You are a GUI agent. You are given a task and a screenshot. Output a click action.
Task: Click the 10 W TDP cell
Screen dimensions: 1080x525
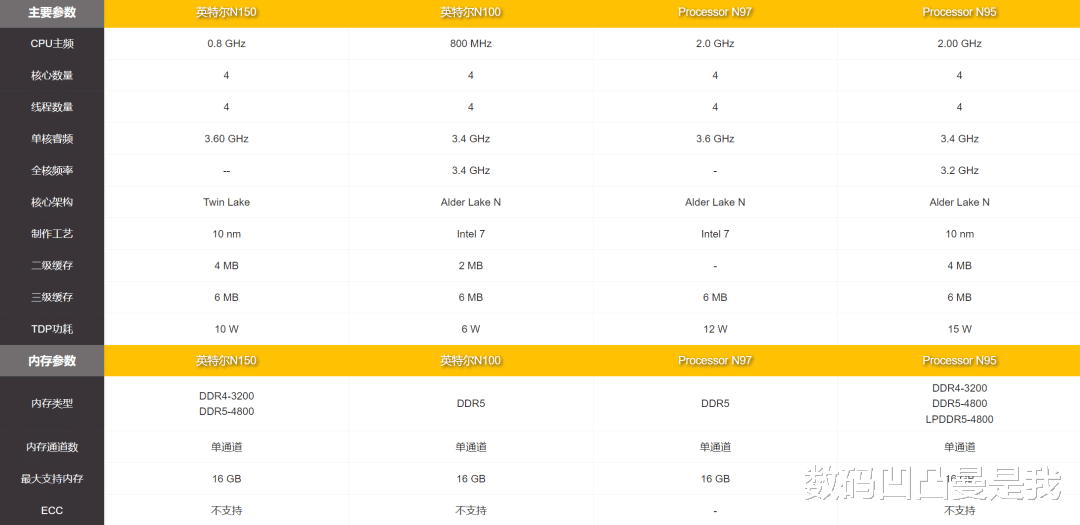click(x=226, y=329)
